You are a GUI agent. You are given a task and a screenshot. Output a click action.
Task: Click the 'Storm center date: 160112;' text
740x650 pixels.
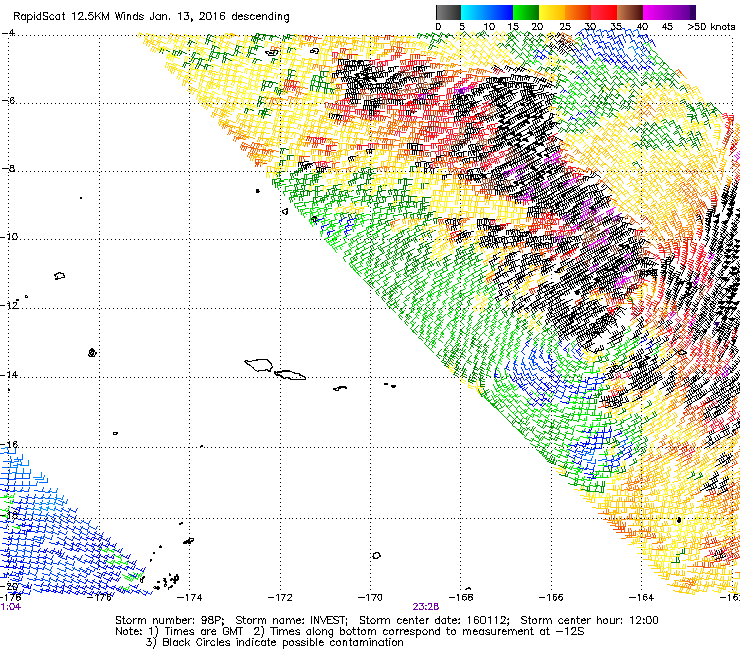[x=434, y=620]
